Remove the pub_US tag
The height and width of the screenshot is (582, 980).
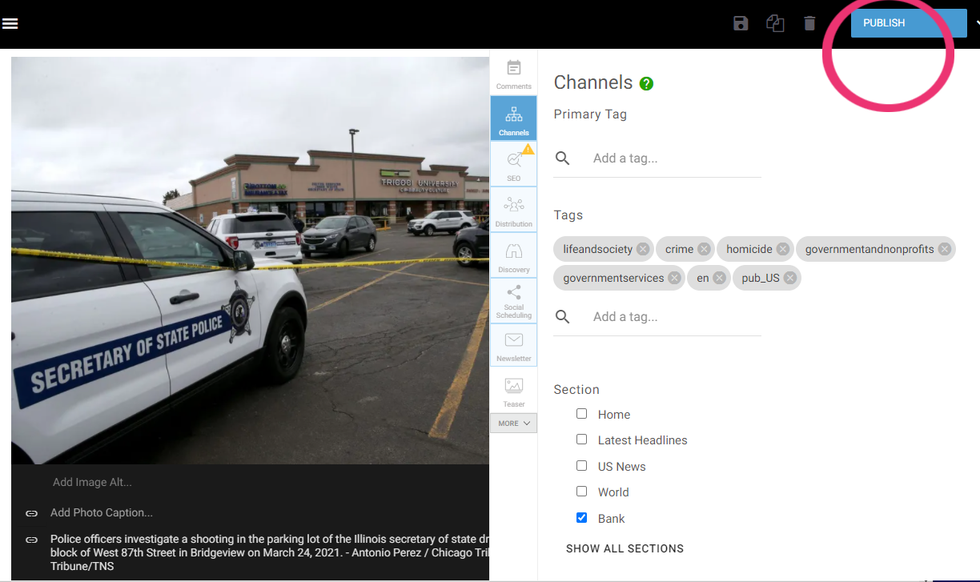click(790, 278)
